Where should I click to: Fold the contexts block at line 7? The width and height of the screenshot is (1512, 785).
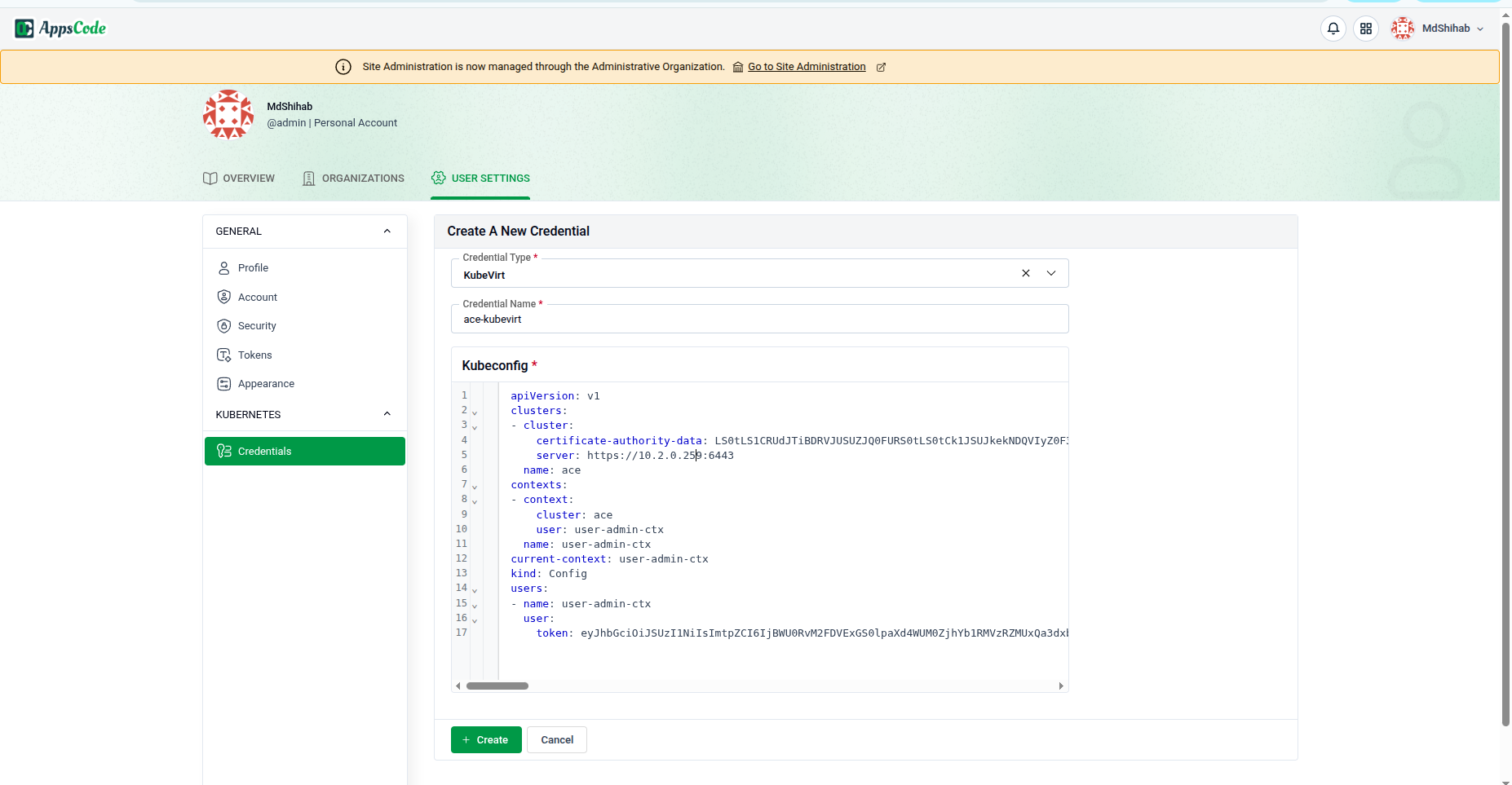(475, 486)
